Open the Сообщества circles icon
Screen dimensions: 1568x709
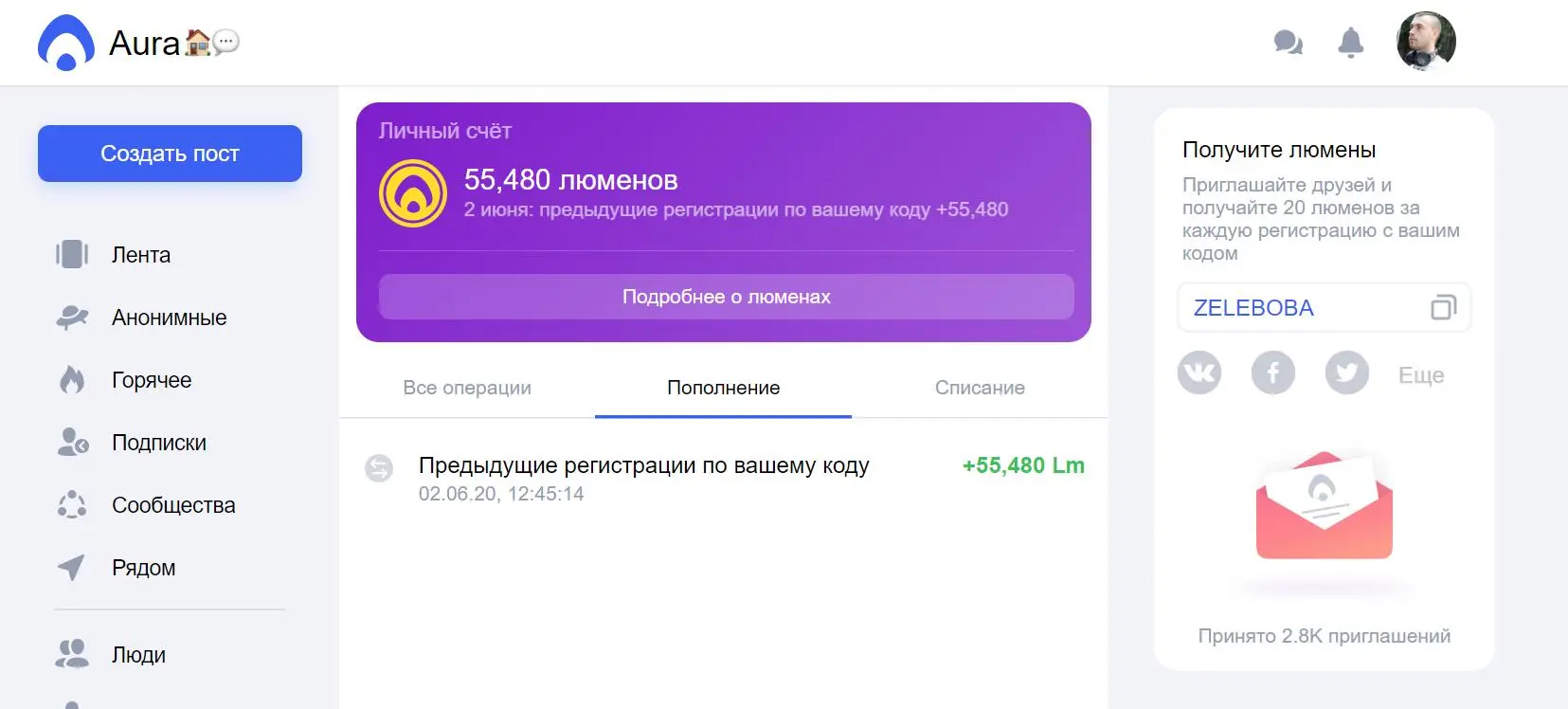click(72, 505)
